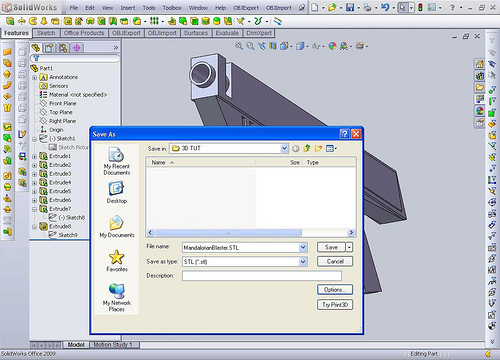Select My Recent Documents in the places bar
Image resolution: width=500 pixels, height=360 pixels.
[x=117, y=161]
